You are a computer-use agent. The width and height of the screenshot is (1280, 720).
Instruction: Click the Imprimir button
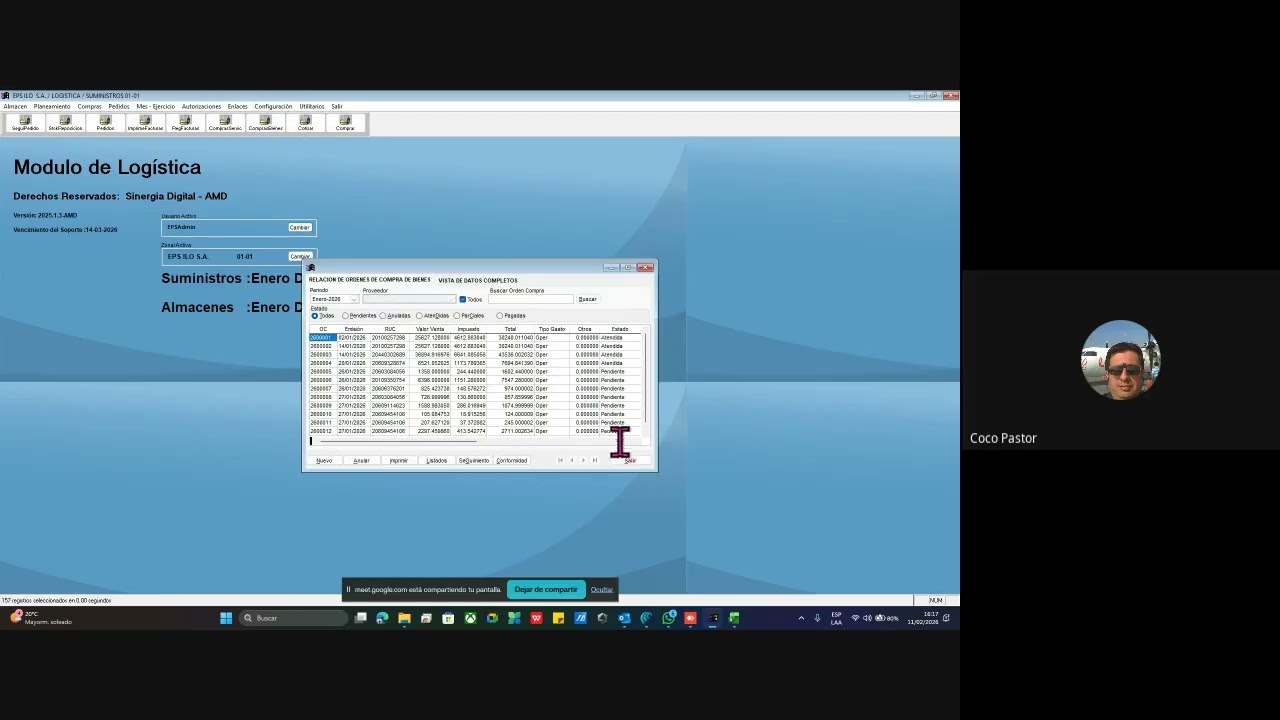(398, 460)
